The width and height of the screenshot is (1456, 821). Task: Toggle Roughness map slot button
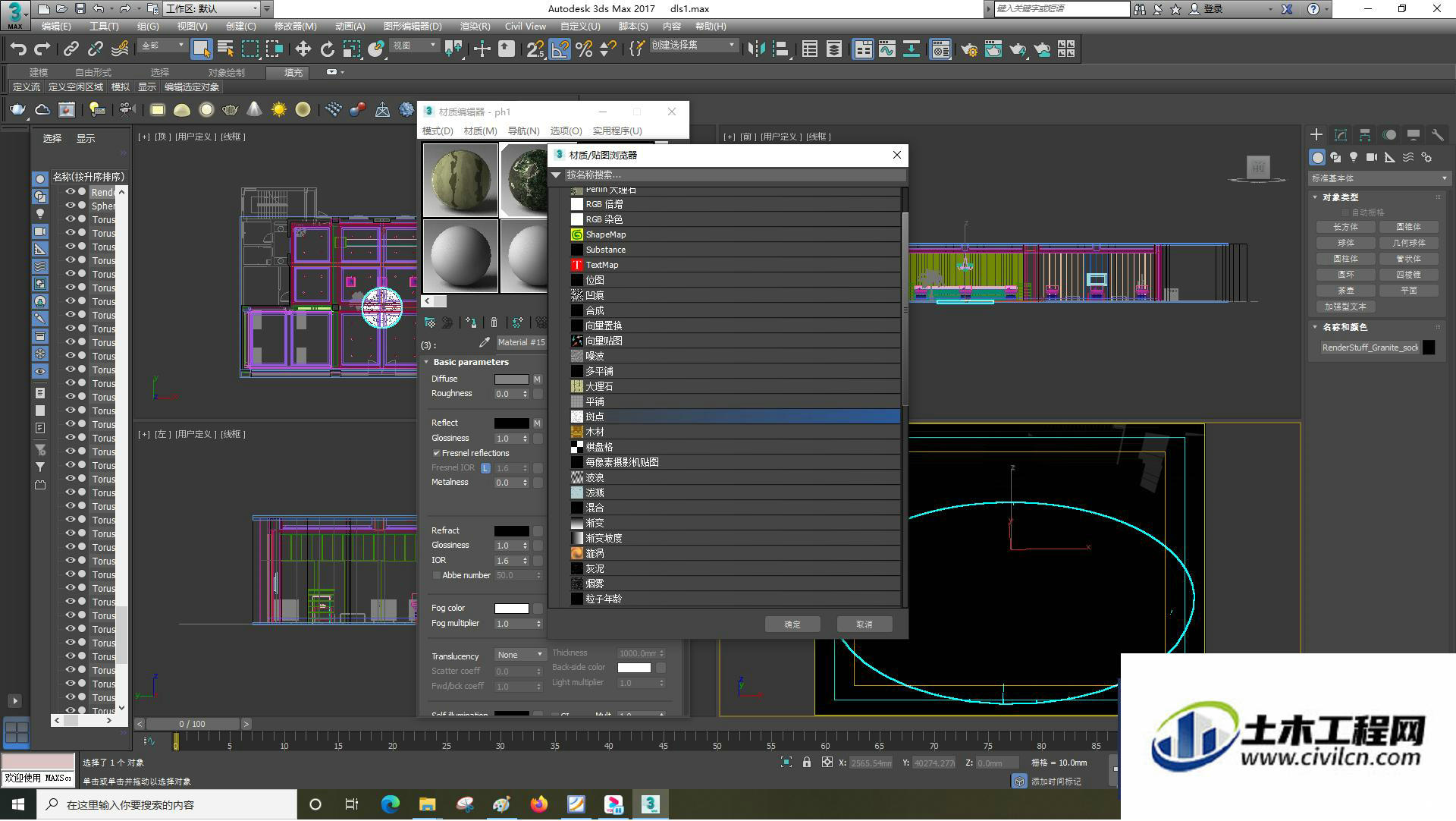[x=538, y=394]
